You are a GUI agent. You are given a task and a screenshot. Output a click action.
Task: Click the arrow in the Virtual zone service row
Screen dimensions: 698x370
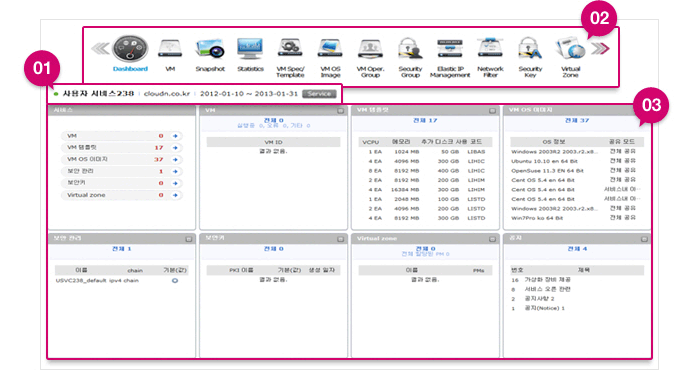pos(175,195)
